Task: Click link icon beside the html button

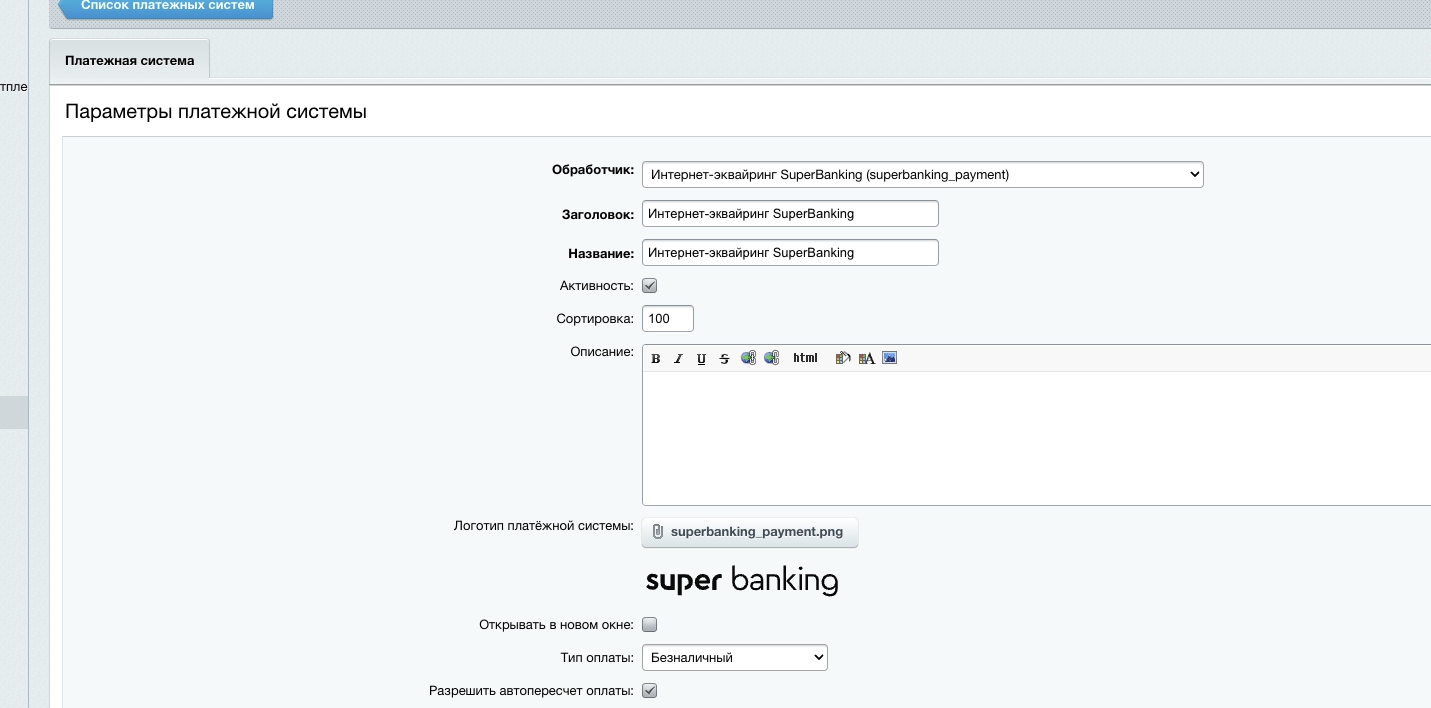Action: point(772,358)
